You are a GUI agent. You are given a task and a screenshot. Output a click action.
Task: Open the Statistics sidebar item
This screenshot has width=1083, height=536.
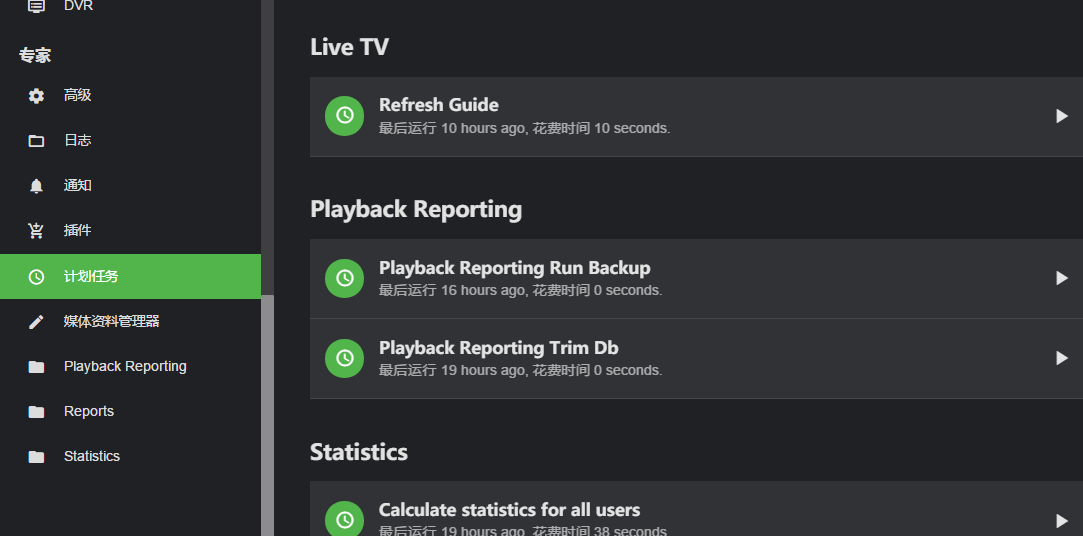(x=92, y=456)
